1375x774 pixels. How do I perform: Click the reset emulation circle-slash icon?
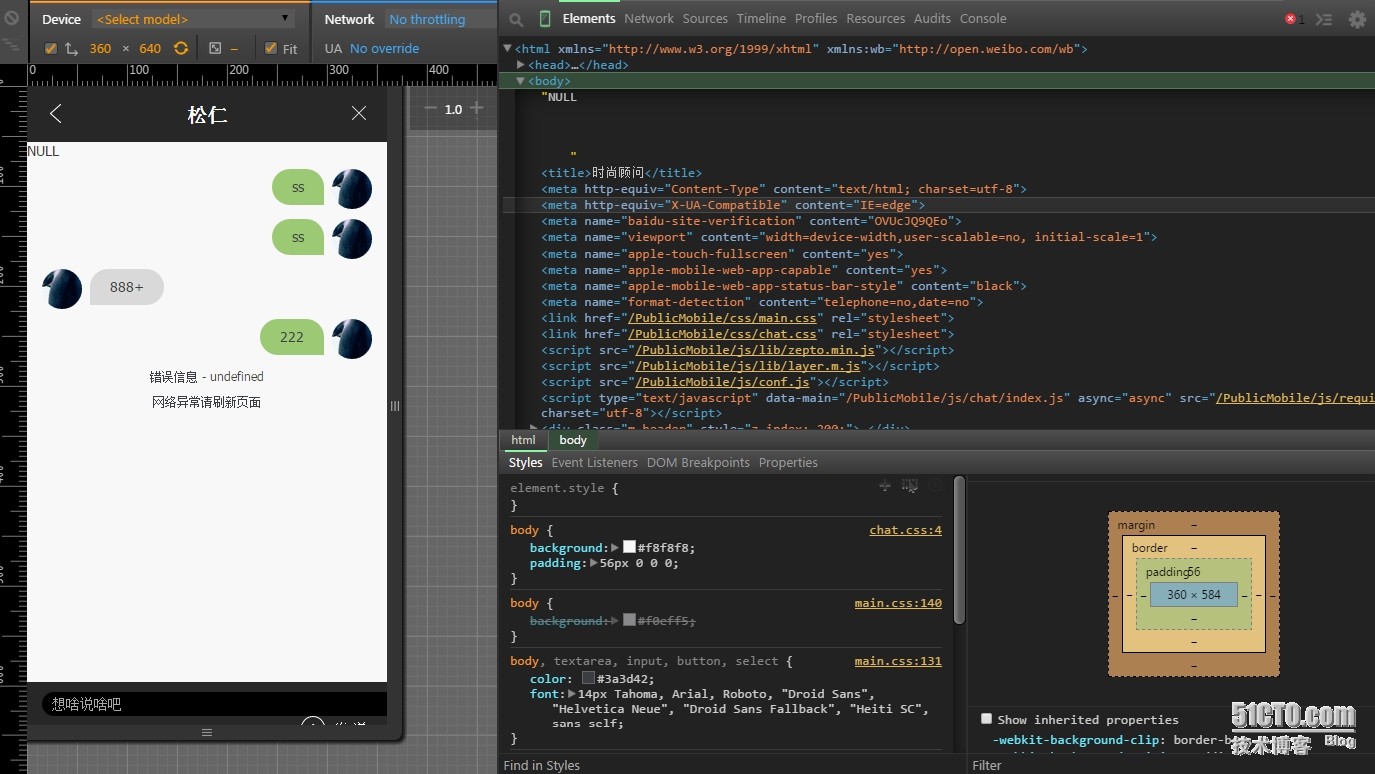[11, 18]
